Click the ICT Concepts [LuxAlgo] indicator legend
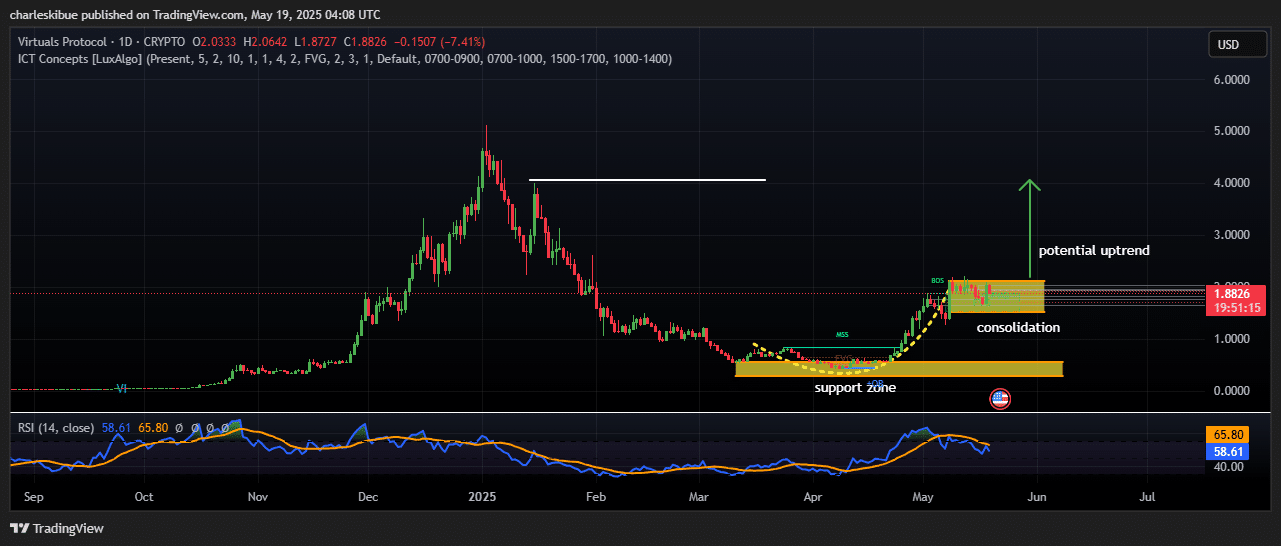 point(345,59)
